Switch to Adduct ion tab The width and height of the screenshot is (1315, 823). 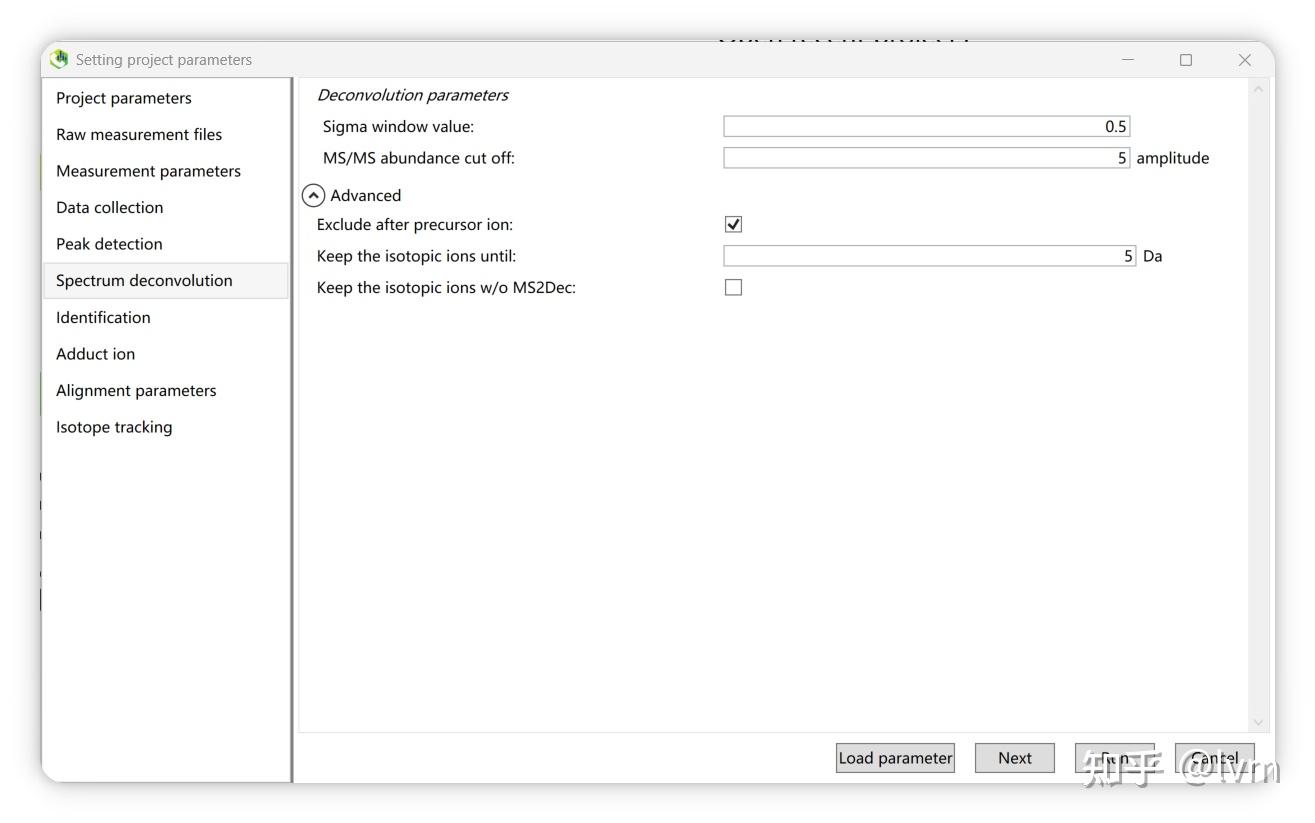(95, 354)
